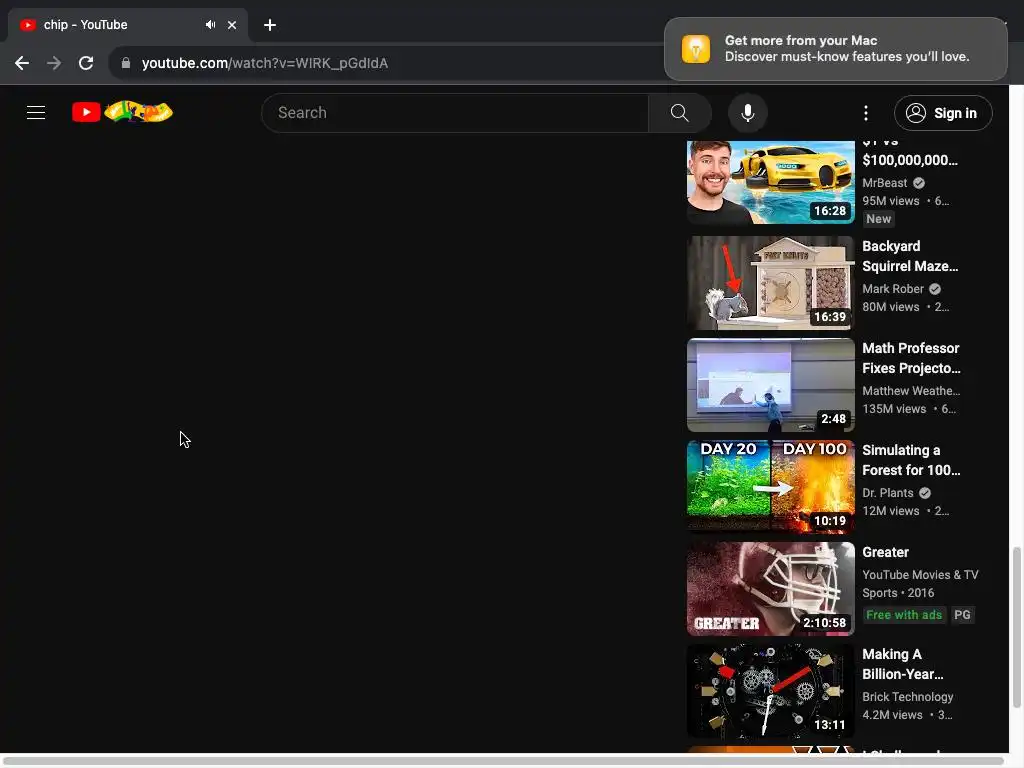Image resolution: width=1024 pixels, height=768 pixels.
Task: Click the PG rating badge
Action: (x=962, y=615)
